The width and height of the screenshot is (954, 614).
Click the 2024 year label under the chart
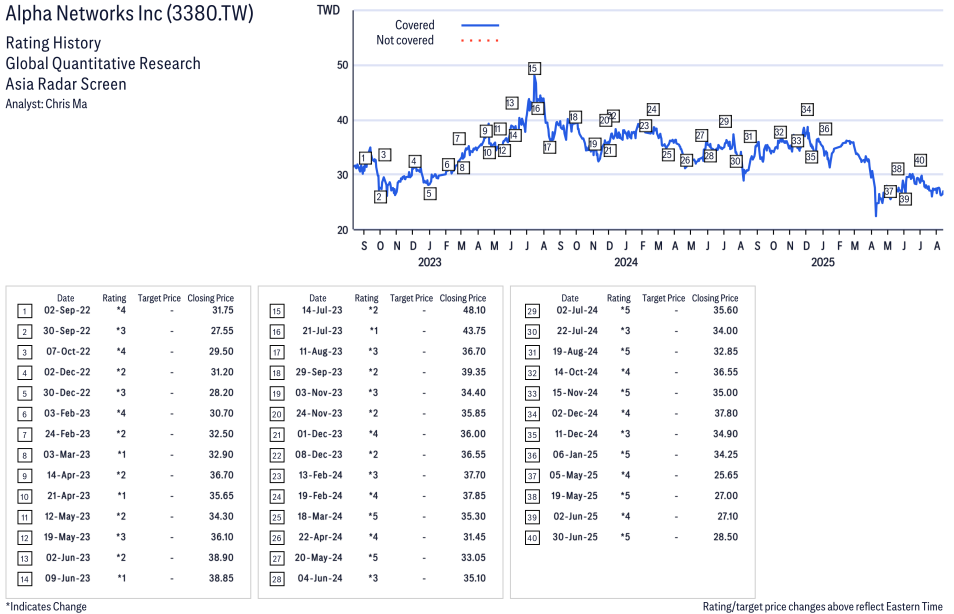(x=626, y=262)
